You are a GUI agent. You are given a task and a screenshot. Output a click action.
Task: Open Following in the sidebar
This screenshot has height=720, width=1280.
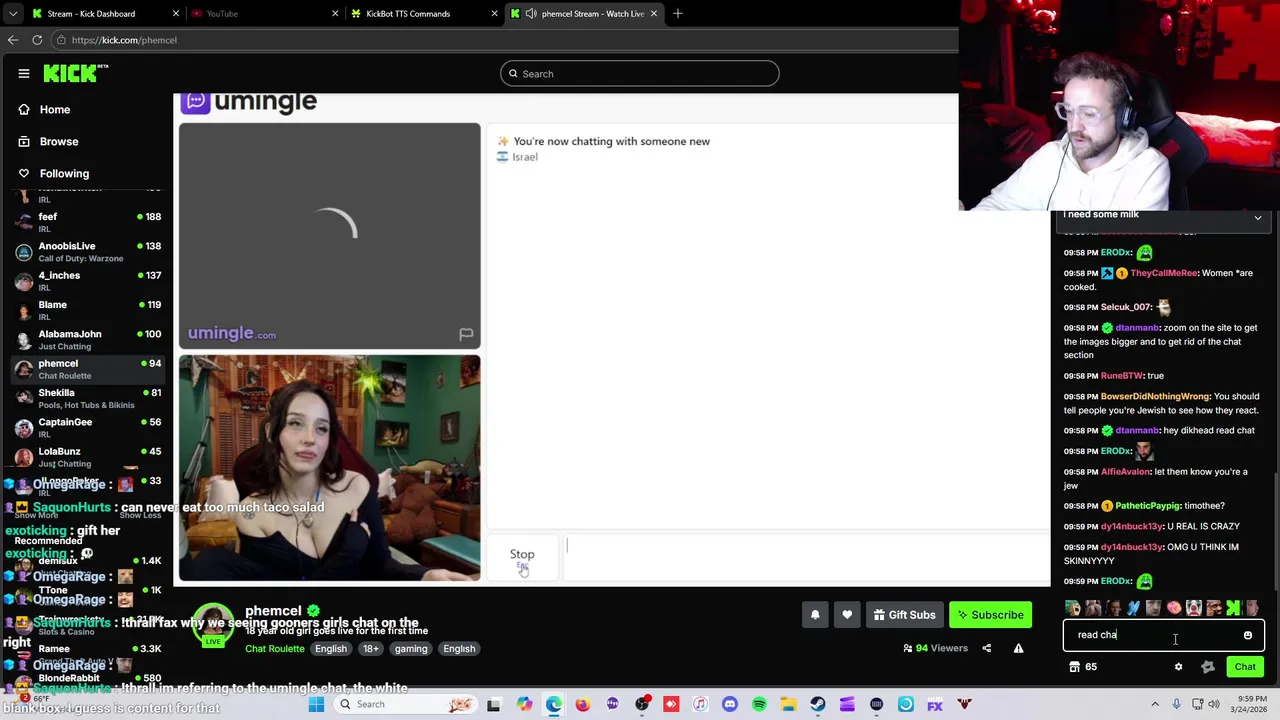(x=64, y=173)
